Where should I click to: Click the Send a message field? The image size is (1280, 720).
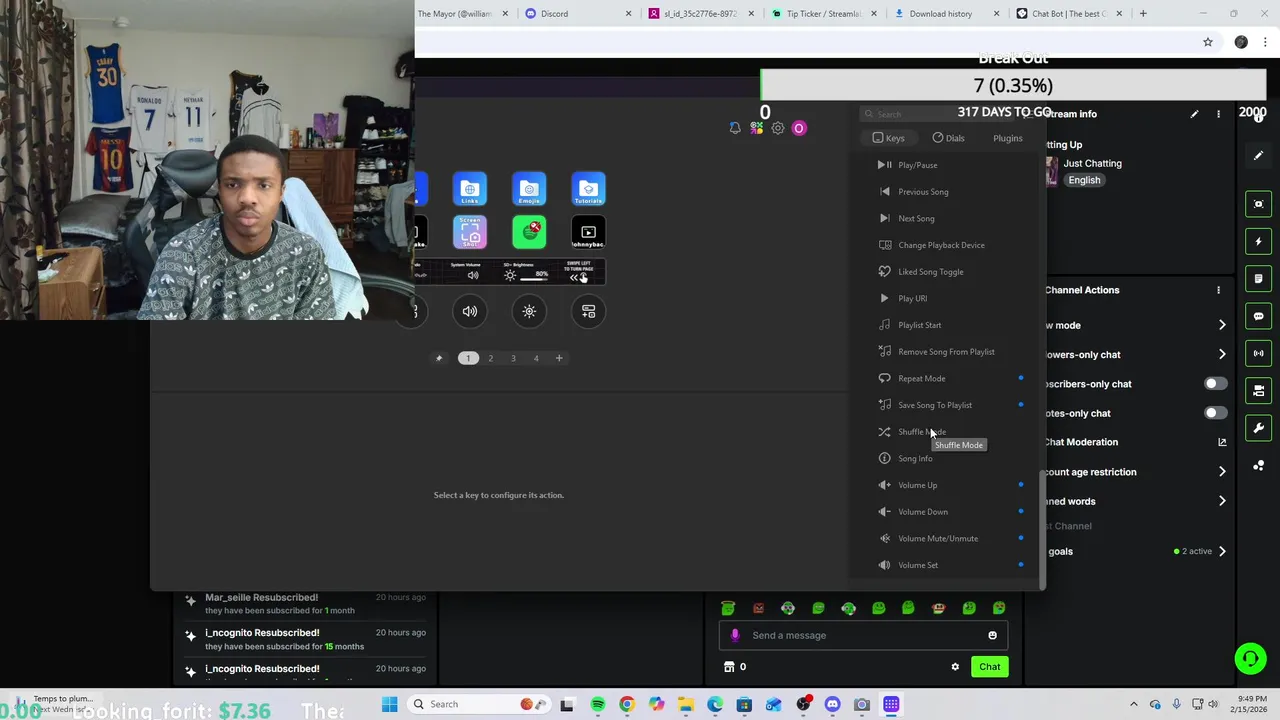pyautogui.click(x=863, y=635)
